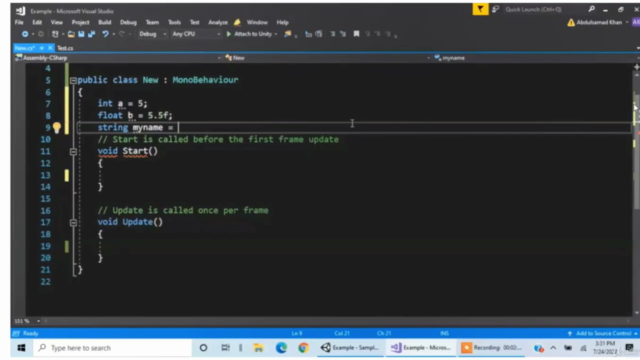This screenshot has width=640, height=360.
Task: Open the View menu
Action: click(57, 22)
